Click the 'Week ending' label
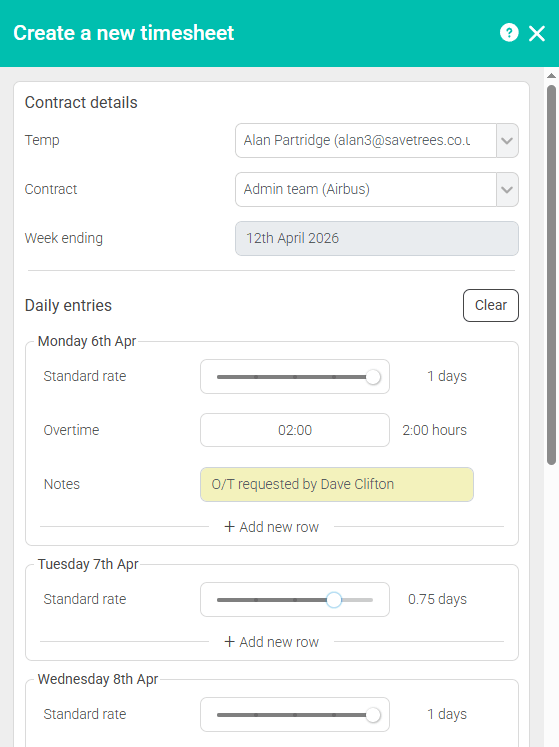The height and width of the screenshot is (747, 559). coord(63,238)
